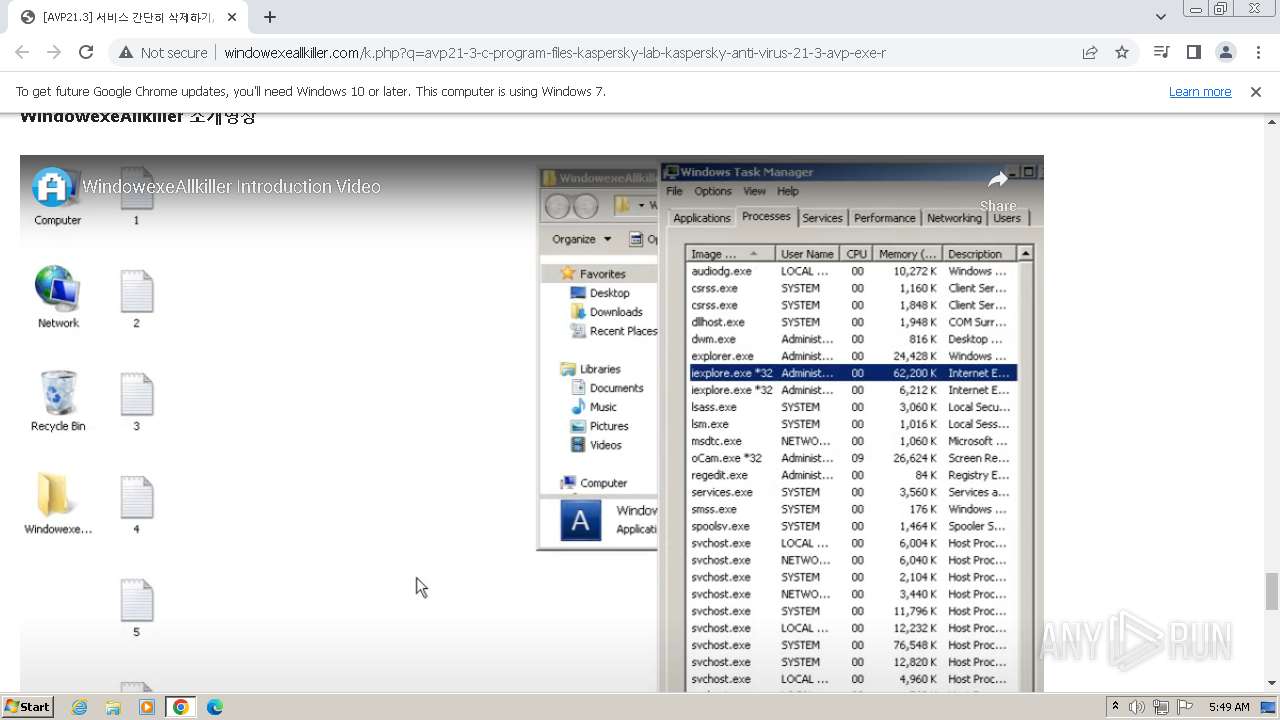Image resolution: width=1280 pixels, height=720 pixels.
Task: Open Task Manager File menu
Action: pyautogui.click(x=674, y=191)
